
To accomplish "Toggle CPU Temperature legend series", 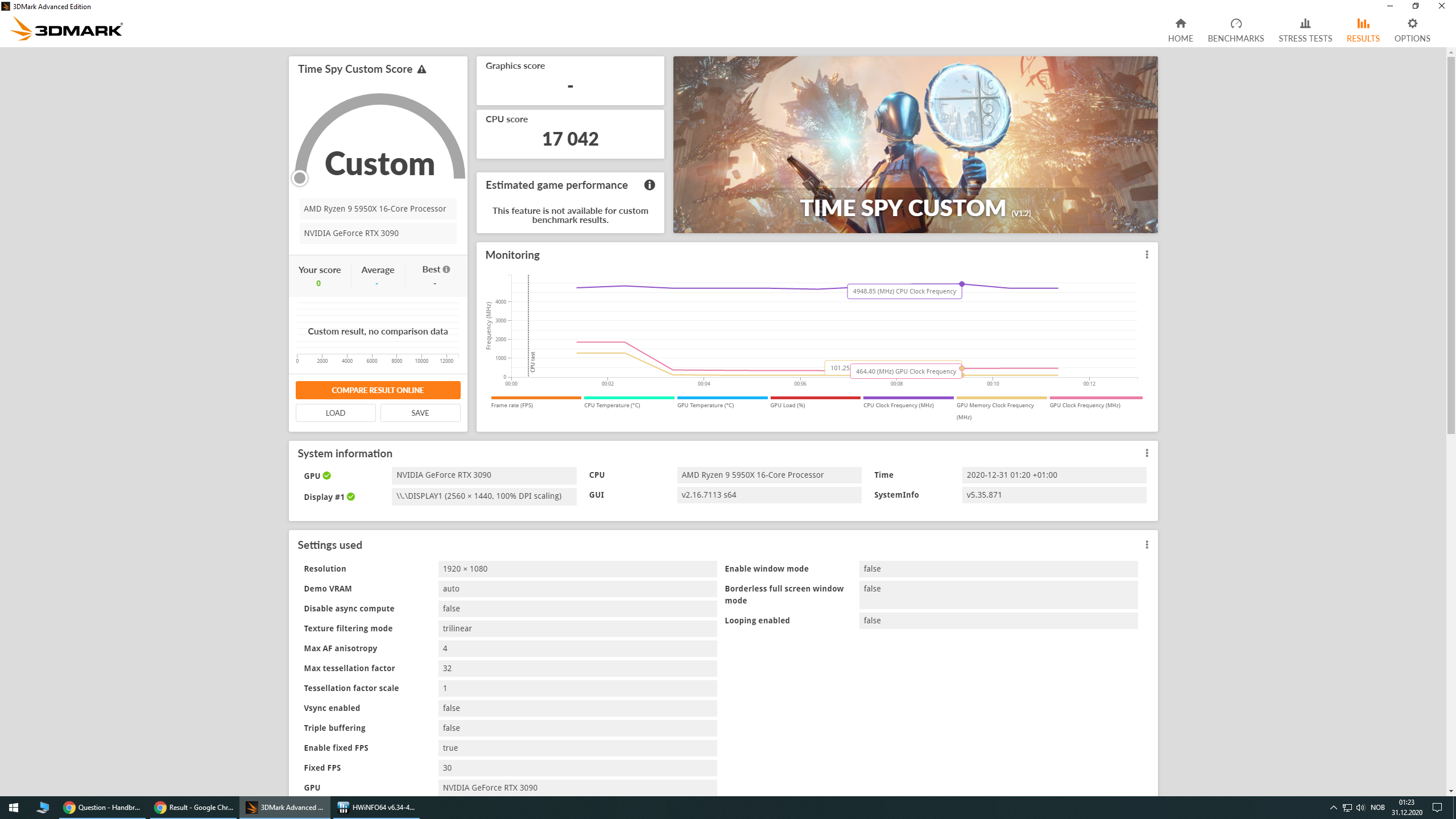I will [629, 403].
